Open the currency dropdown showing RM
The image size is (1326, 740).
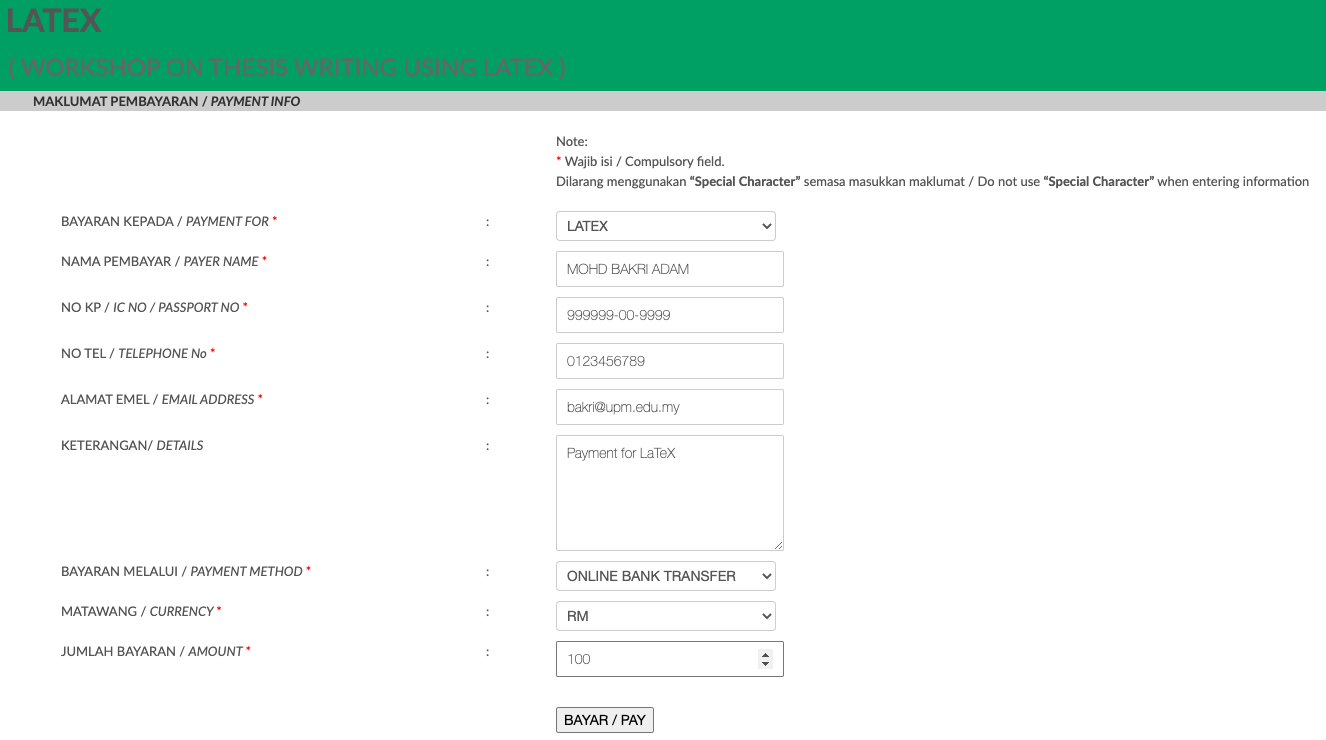(x=665, y=616)
